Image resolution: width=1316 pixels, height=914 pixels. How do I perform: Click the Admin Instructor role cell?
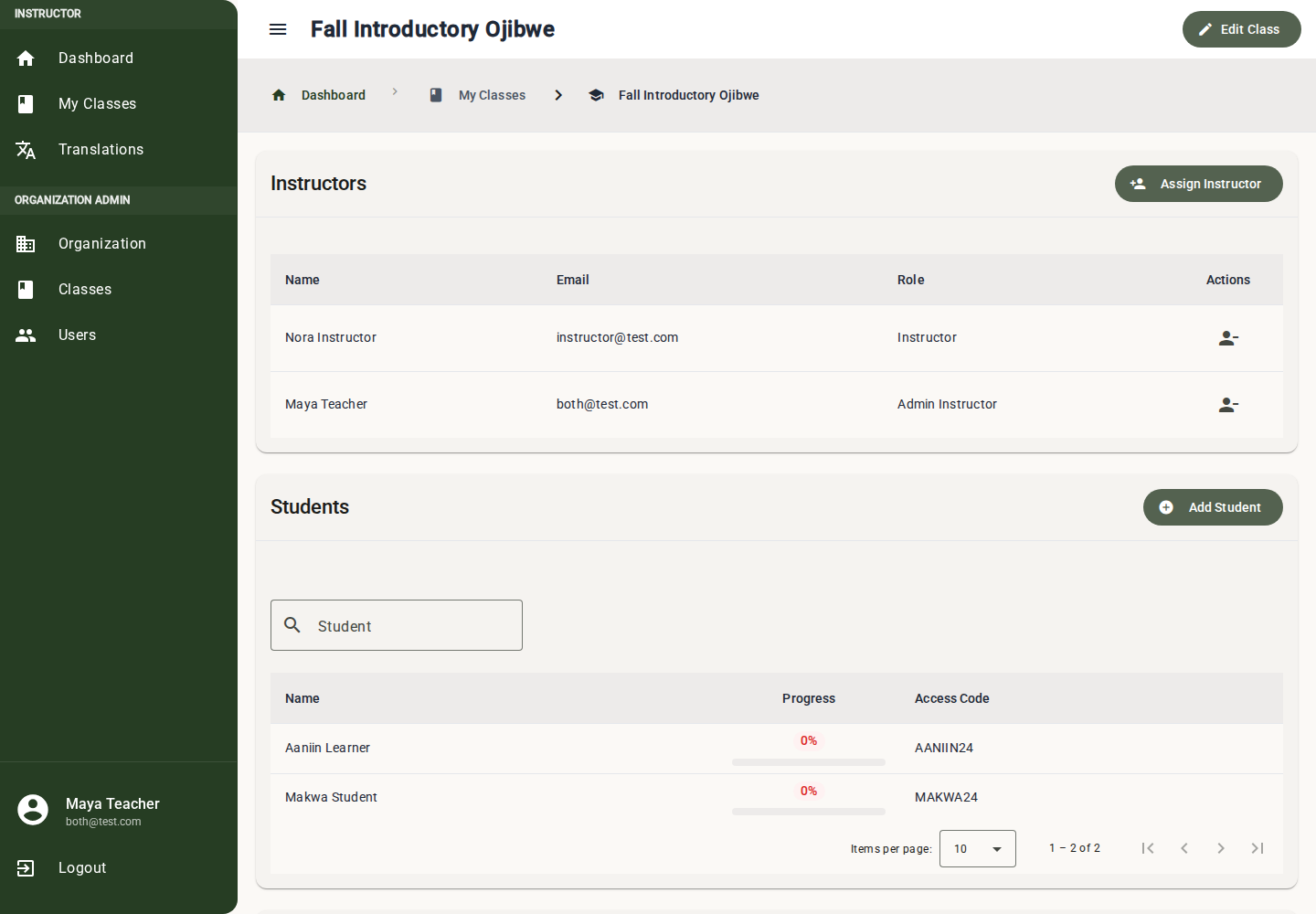pyautogui.click(x=947, y=404)
